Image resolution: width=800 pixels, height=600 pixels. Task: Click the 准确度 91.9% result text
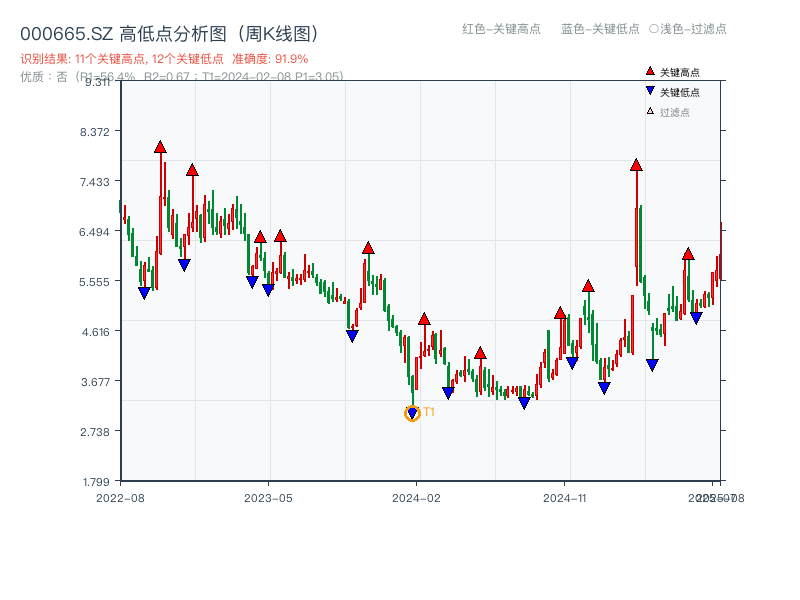270,58
